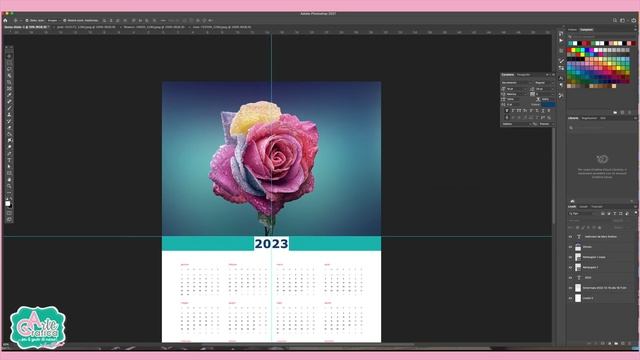The height and width of the screenshot is (360, 640).
Task: Select the Move tool
Action: [x=9, y=56]
